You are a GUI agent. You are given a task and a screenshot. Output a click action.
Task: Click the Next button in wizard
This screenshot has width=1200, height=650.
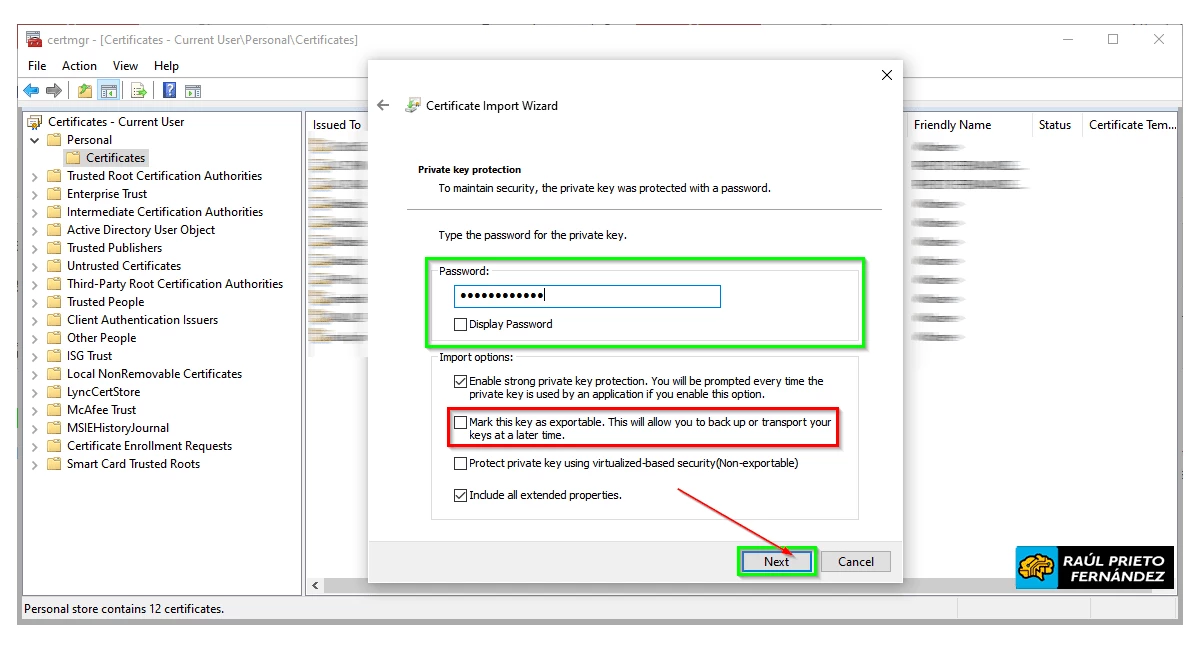point(776,561)
